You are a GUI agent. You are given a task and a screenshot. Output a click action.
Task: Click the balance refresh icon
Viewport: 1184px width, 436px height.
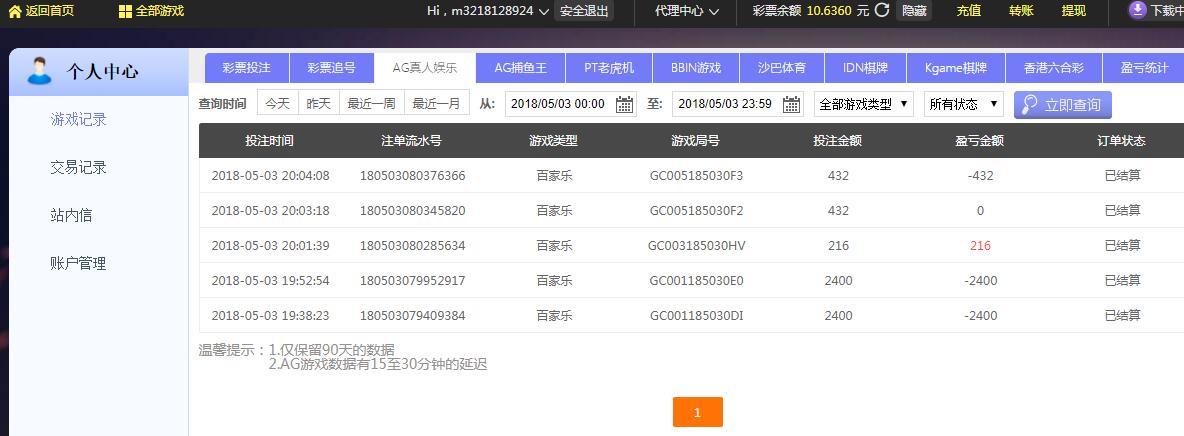coord(881,11)
